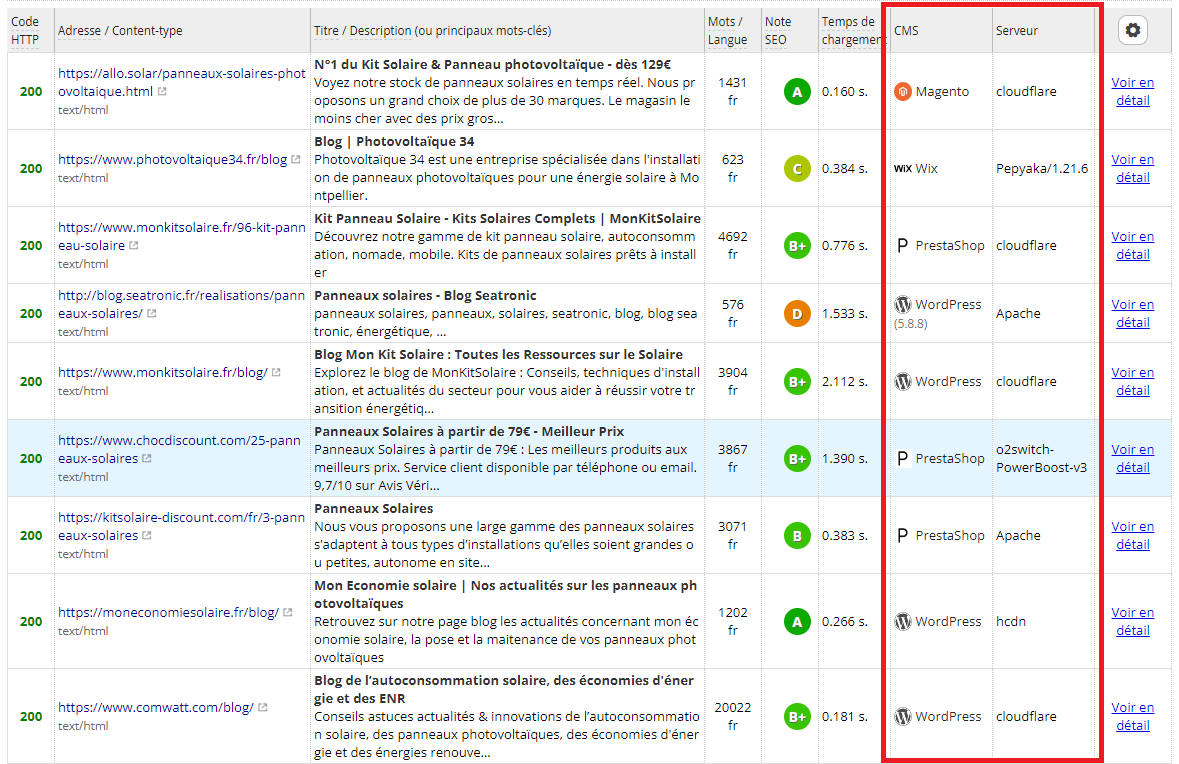The image size is (1179, 764).
Task: Select server value o2switch-PowerBoost-v3
Action: coord(1041,458)
